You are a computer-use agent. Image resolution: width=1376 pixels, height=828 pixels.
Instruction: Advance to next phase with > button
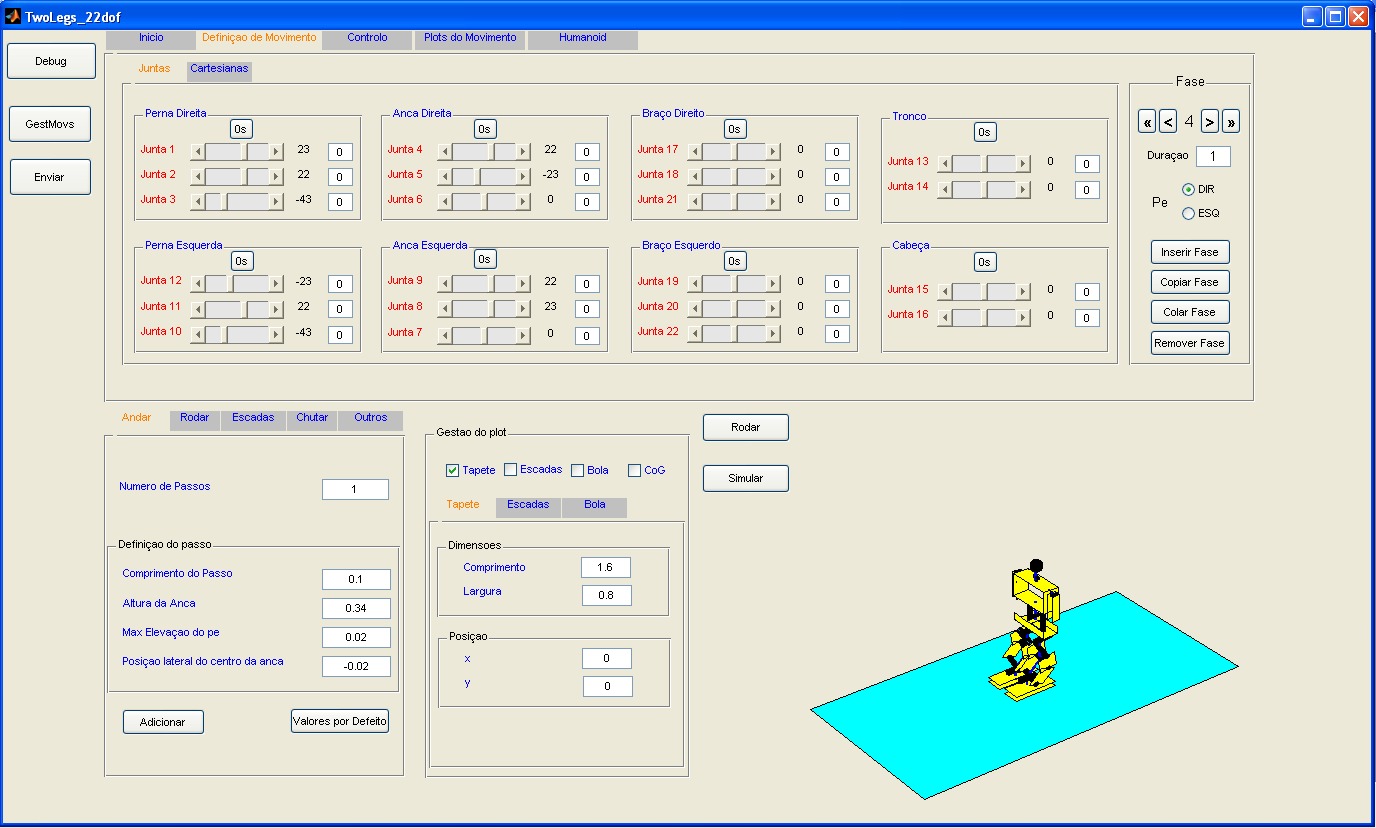tap(1210, 122)
